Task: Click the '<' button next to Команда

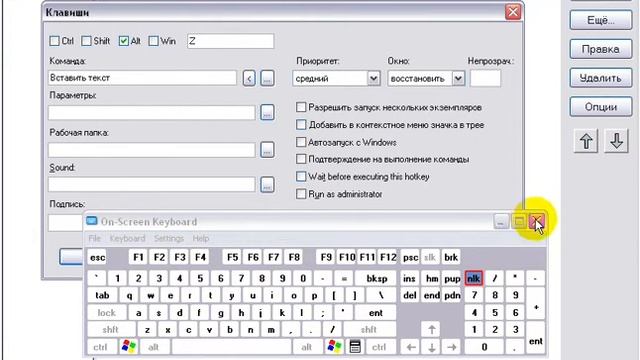Action: pos(249,78)
